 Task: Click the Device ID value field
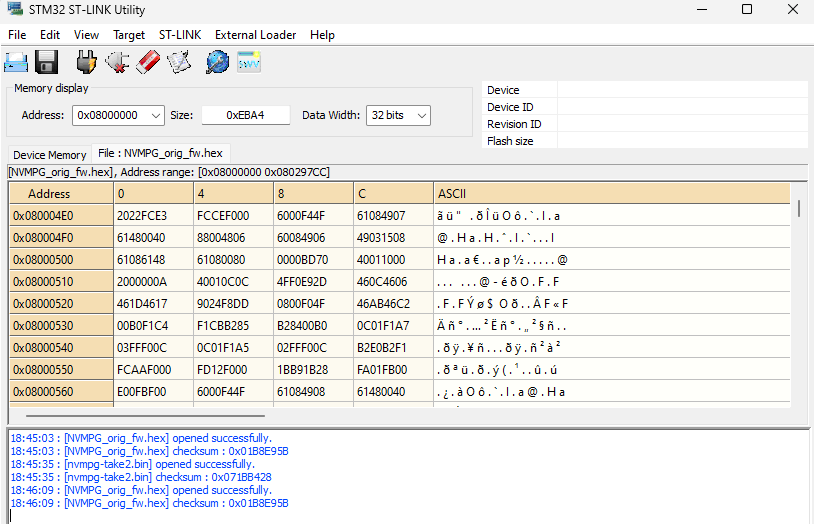coord(682,107)
